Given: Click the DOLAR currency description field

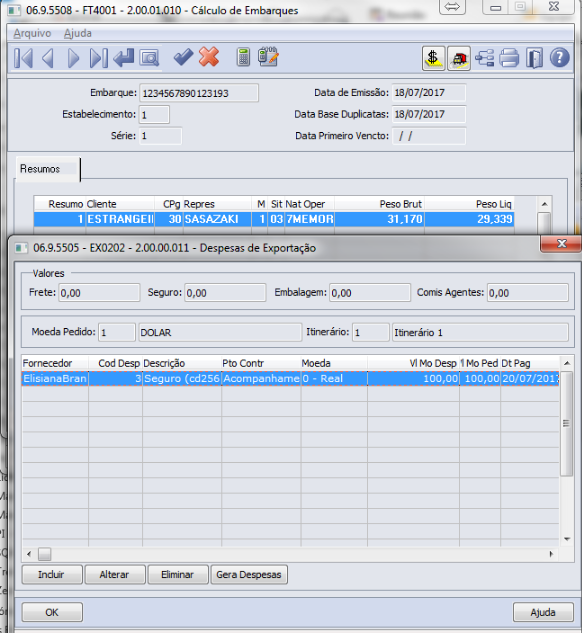Looking at the screenshot, I should click(x=220, y=332).
